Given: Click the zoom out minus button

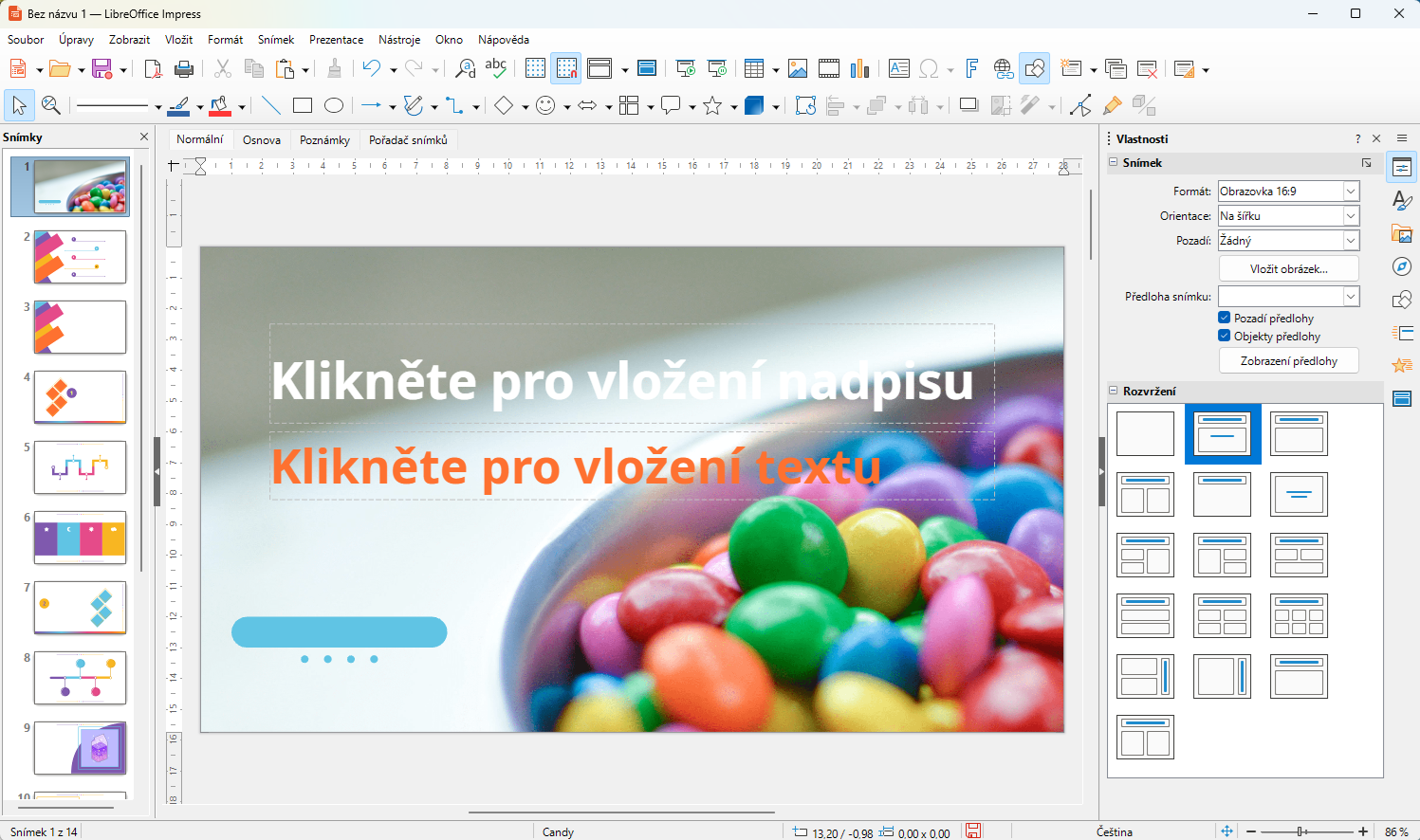Looking at the screenshot, I should tap(1251, 831).
